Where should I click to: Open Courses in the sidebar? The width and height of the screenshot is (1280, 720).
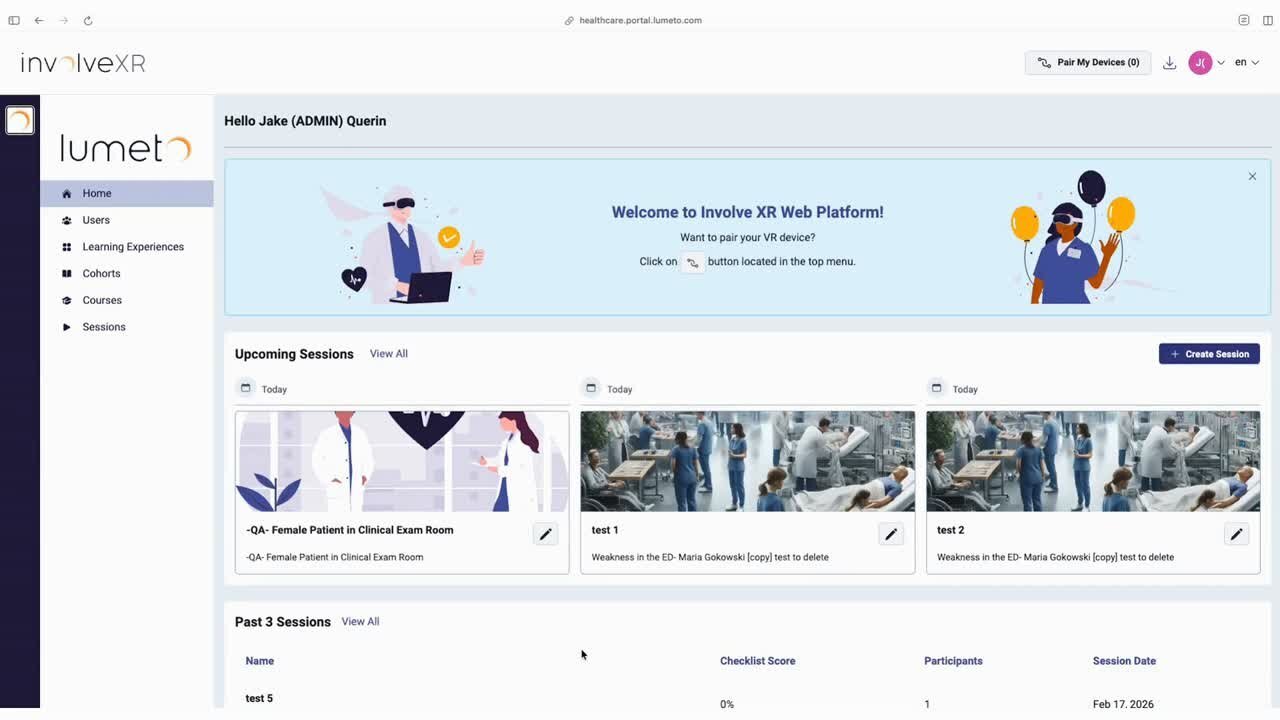click(x=127, y=300)
